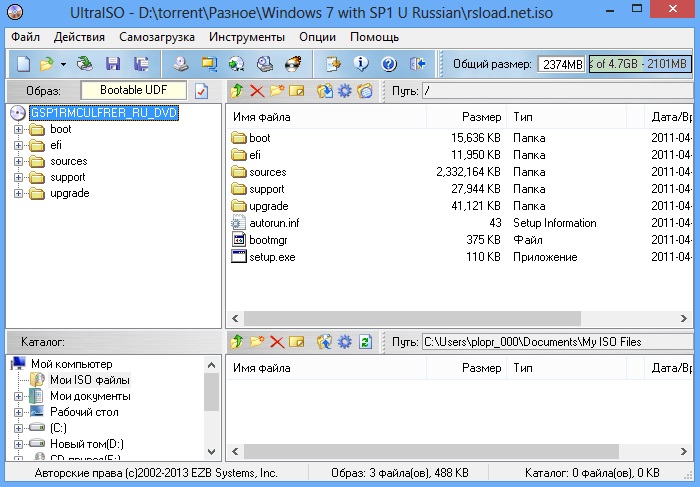700x487 pixels.
Task: Click the checkmark image properties icon beside Bootable UDF
Action: (201, 91)
